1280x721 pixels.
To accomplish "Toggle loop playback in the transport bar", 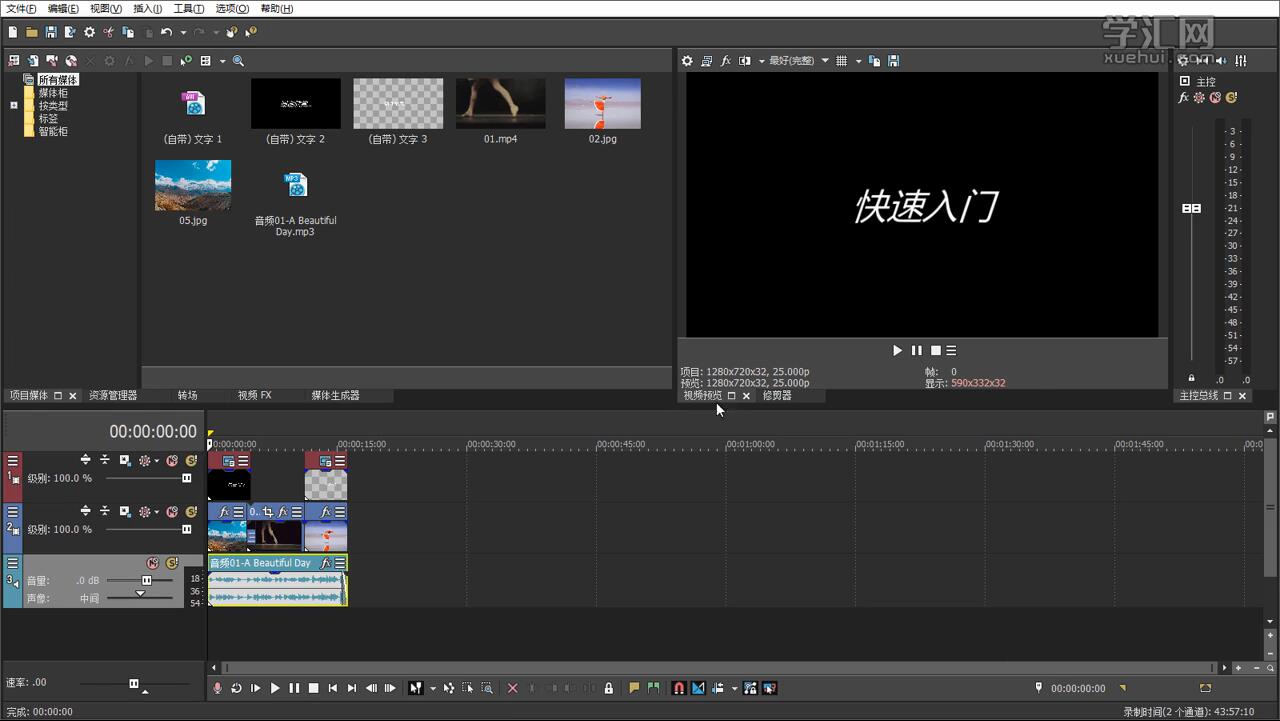I will pyautogui.click(x=236, y=688).
